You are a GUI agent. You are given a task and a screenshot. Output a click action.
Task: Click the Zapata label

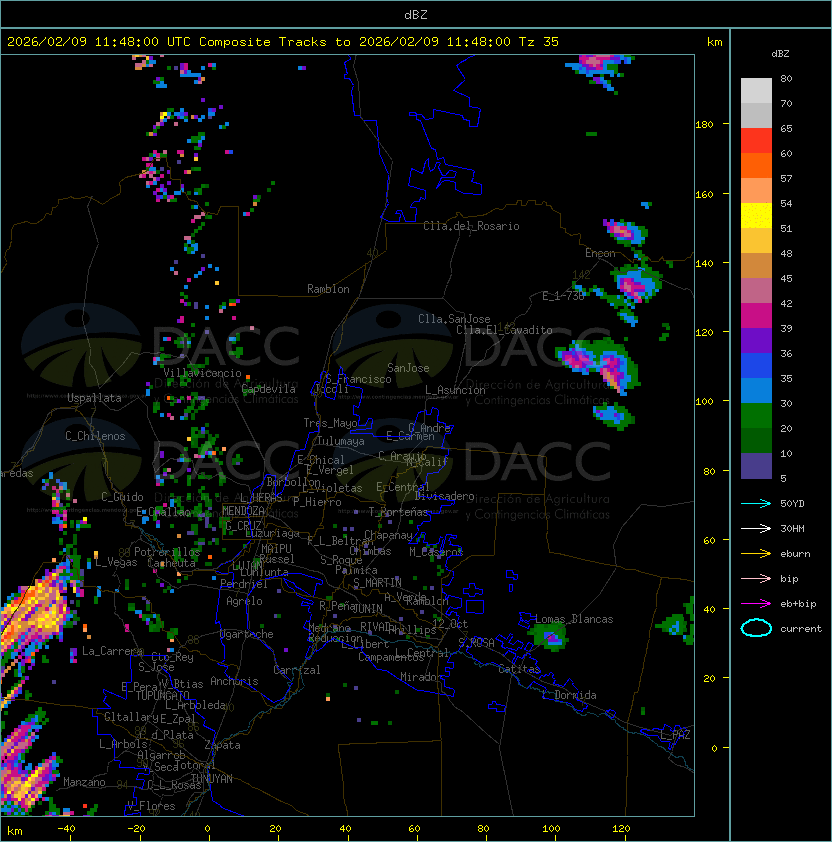tap(222, 745)
